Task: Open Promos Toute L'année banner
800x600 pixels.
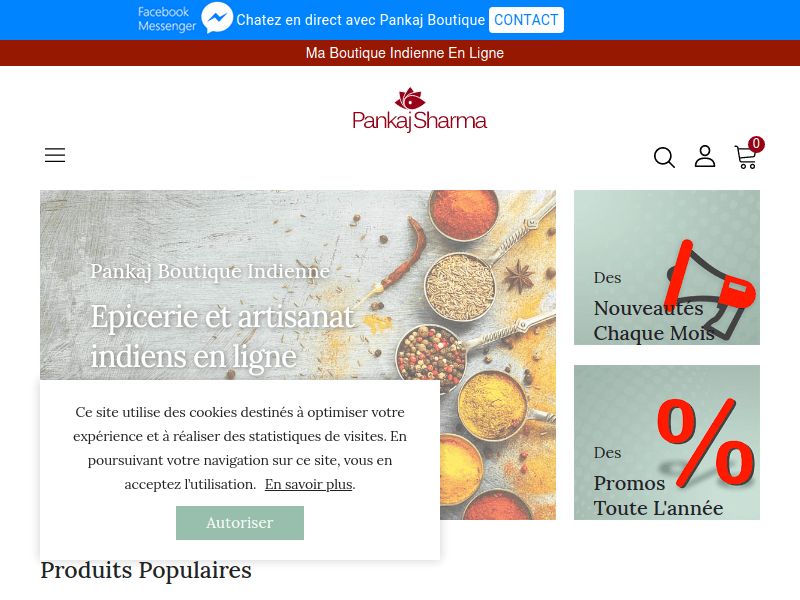Action: pos(666,442)
